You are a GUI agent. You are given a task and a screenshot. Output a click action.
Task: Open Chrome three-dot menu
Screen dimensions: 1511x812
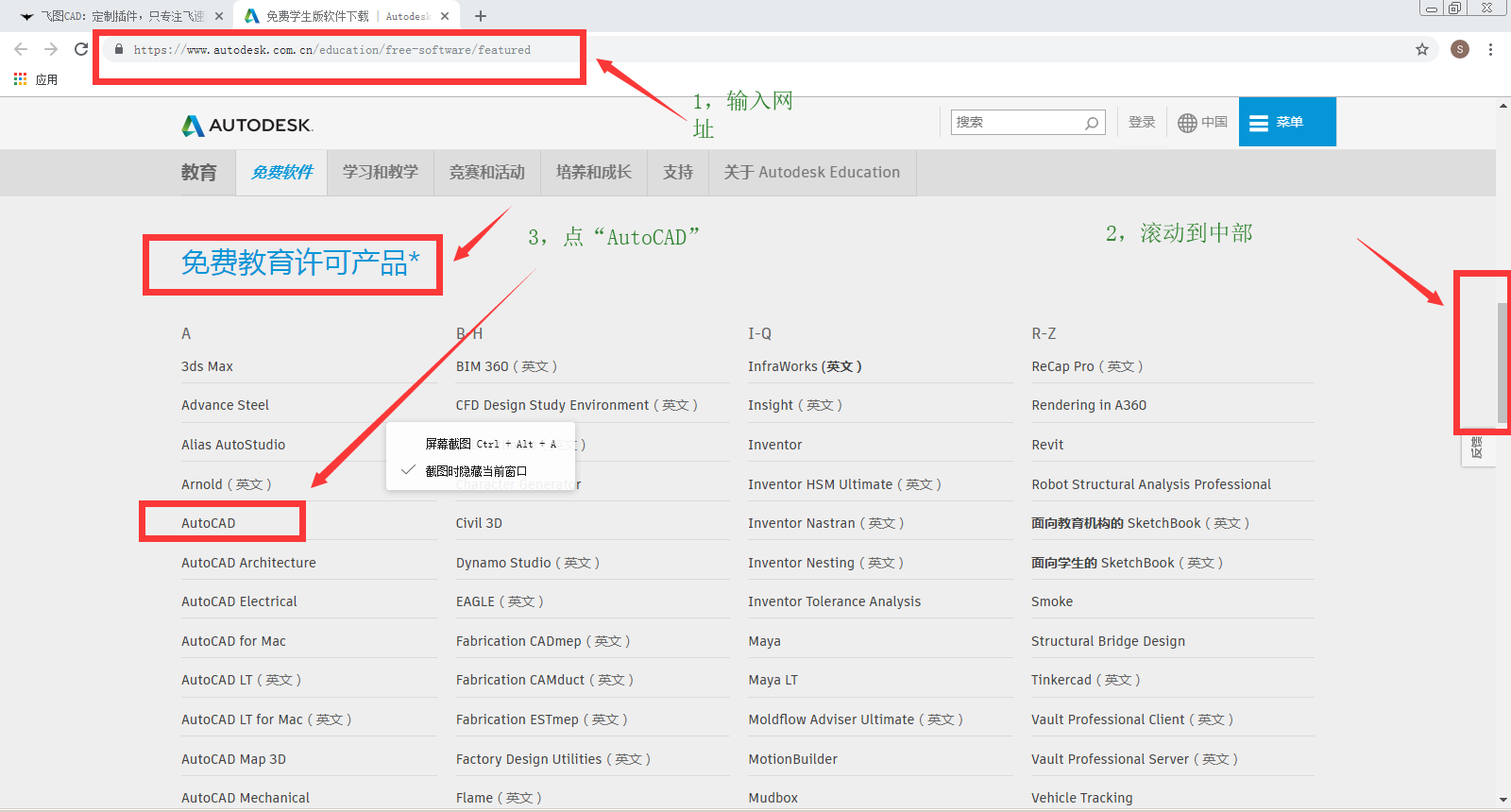tap(1490, 49)
